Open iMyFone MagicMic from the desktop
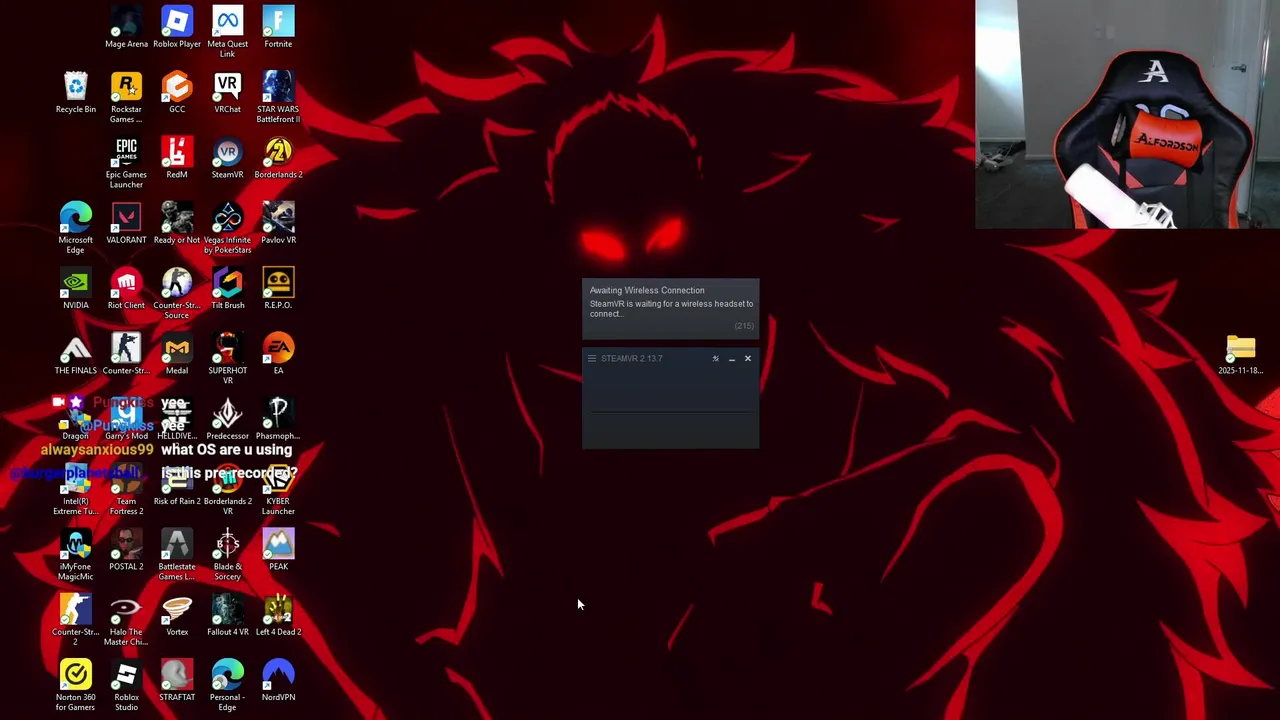The image size is (1280, 720). click(x=76, y=555)
